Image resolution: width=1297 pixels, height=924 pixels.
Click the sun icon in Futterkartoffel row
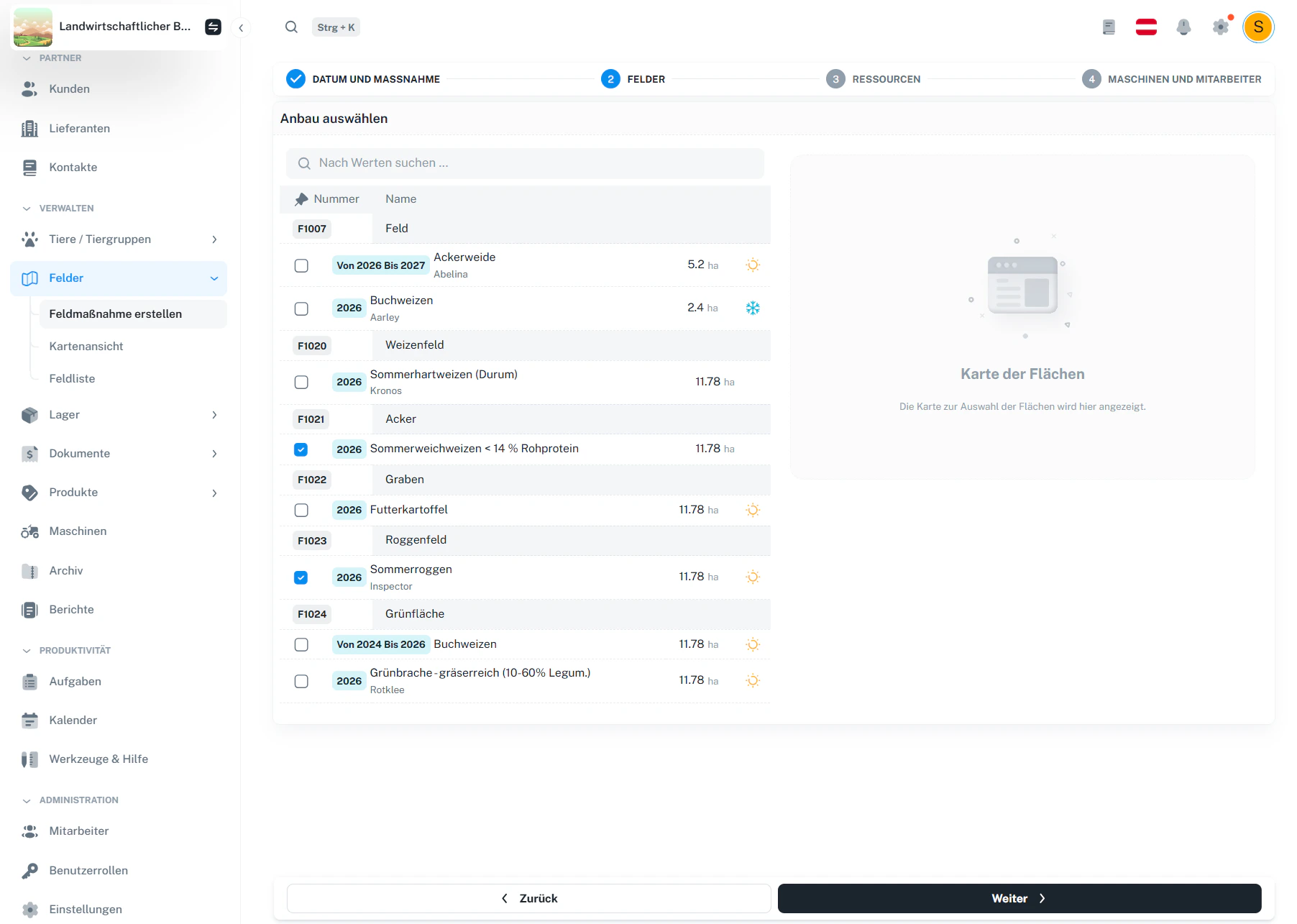click(x=753, y=510)
